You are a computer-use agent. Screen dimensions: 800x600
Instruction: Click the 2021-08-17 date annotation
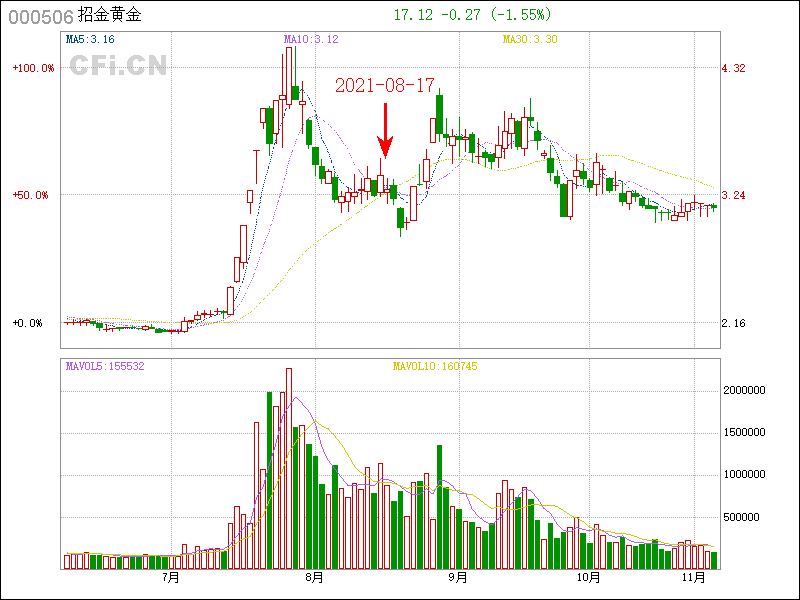(x=385, y=86)
